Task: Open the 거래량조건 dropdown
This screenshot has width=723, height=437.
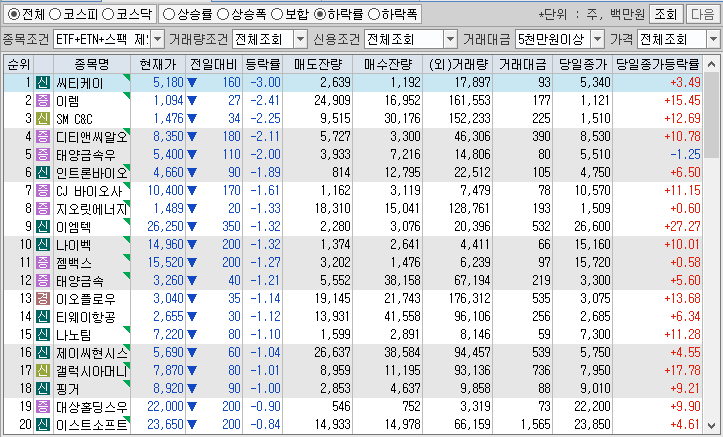Action: click(301, 40)
